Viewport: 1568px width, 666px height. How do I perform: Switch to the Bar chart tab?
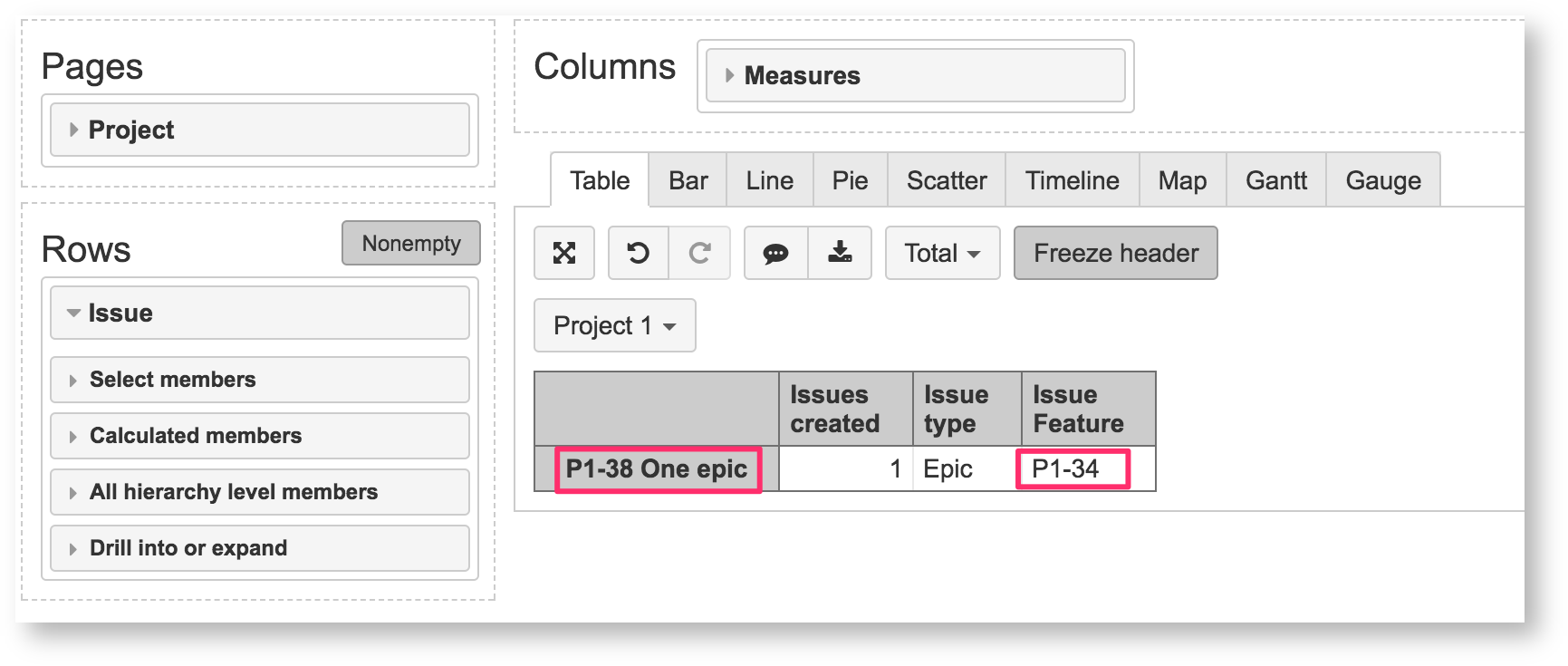pyautogui.click(x=688, y=180)
